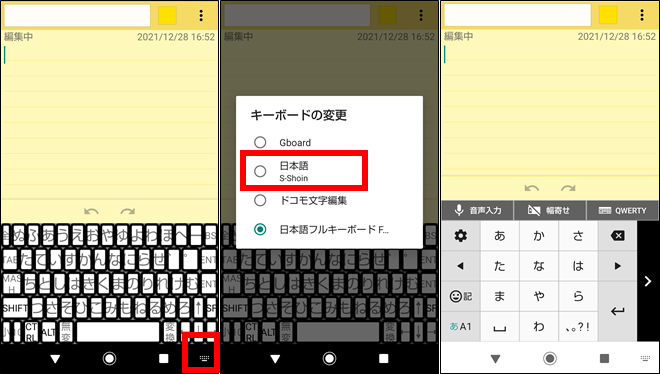Toggle the SHIFT key on the full keyboard
The width and height of the screenshot is (660, 374).
16,309
